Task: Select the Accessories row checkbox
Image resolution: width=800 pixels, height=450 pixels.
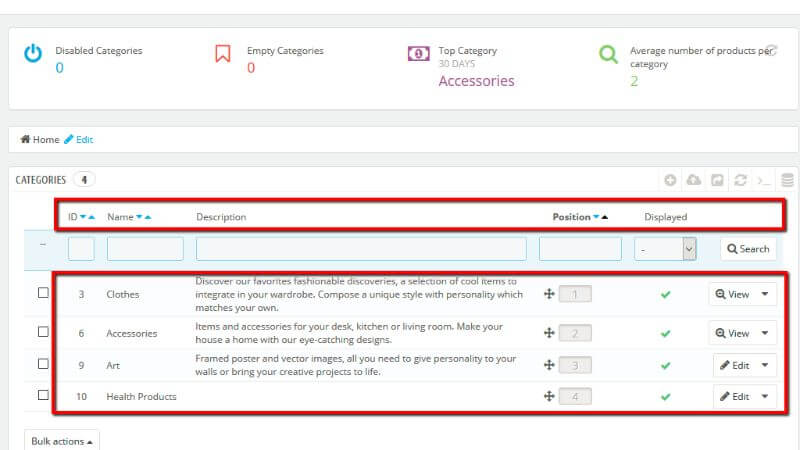Action: pos(43,332)
